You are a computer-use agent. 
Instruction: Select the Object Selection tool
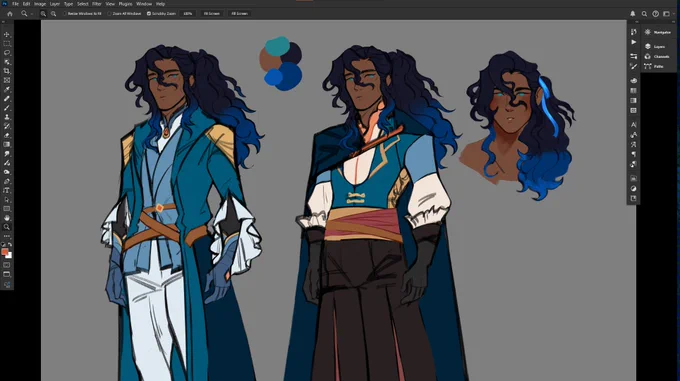click(7, 62)
